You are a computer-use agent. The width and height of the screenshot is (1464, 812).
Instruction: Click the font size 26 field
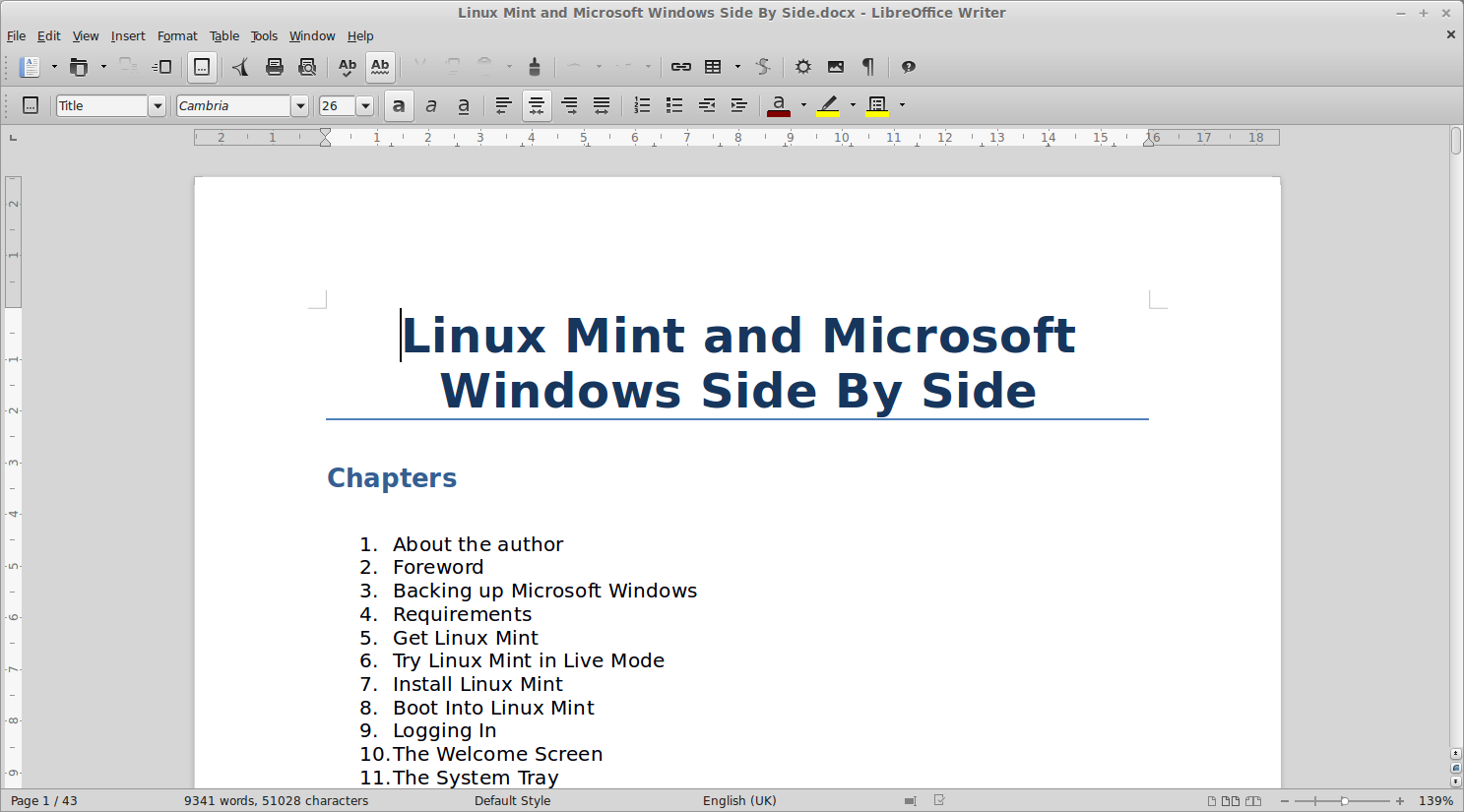337,105
